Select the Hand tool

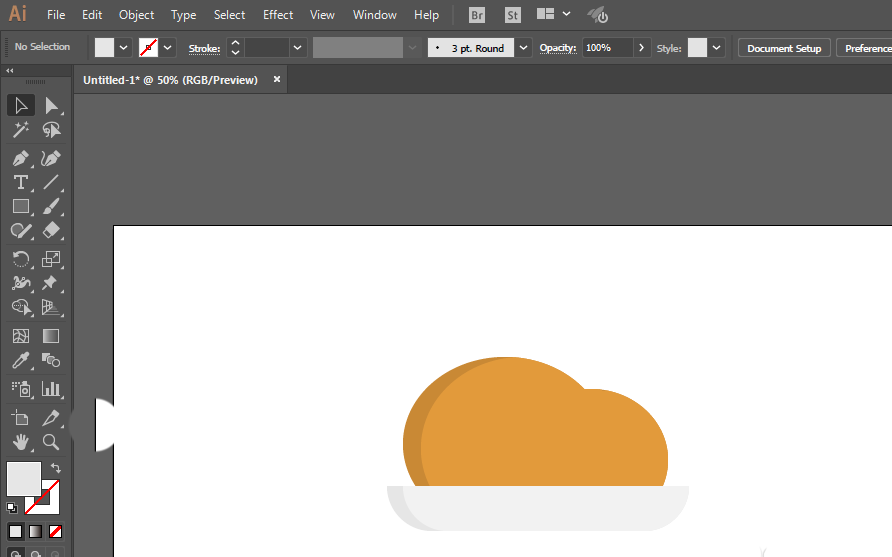pyautogui.click(x=20, y=441)
